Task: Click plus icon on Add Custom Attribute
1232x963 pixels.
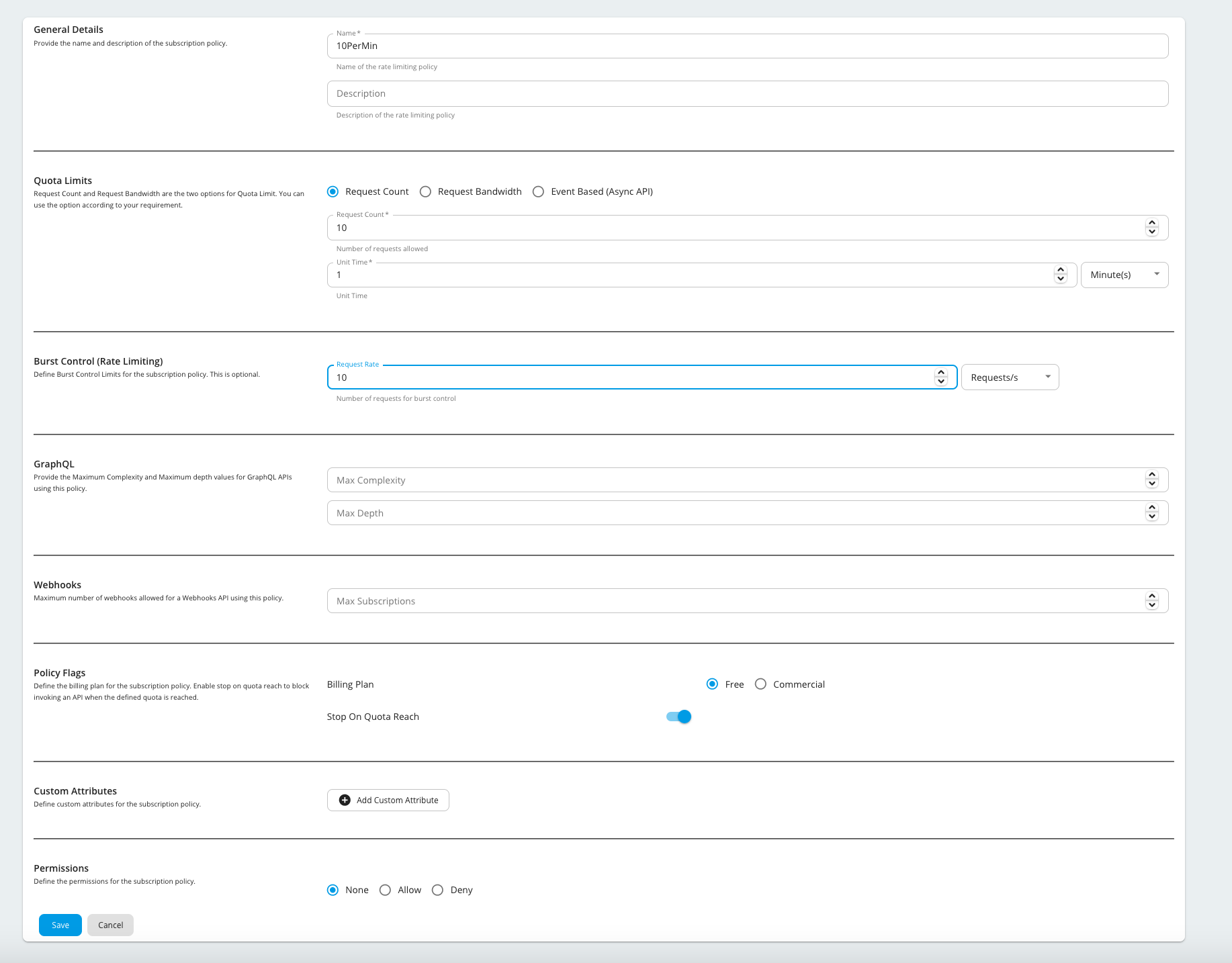Action: pyautogui.click(x=345, y=800)
